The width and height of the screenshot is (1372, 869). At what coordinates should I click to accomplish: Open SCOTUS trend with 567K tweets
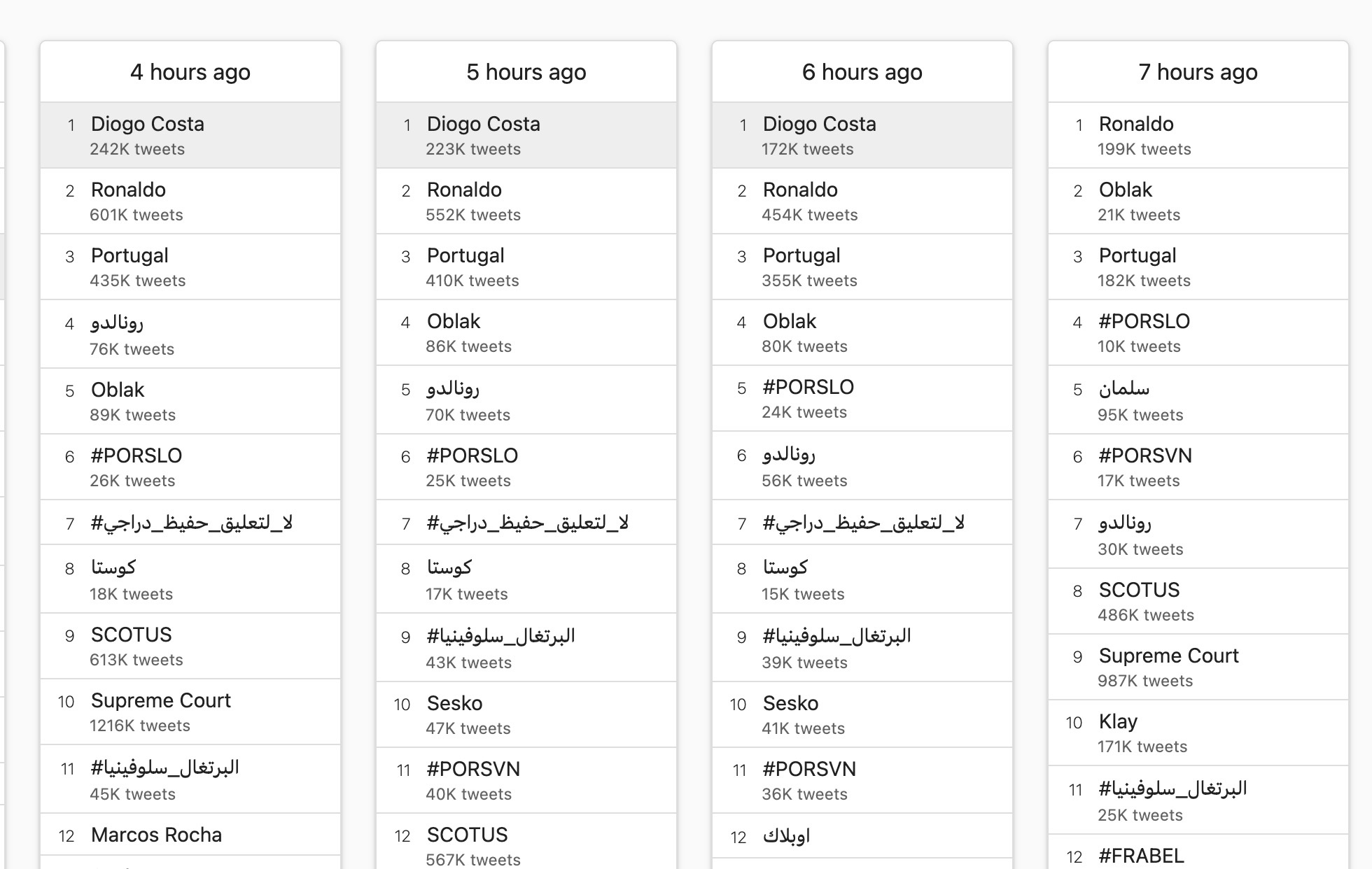point(526,842)
